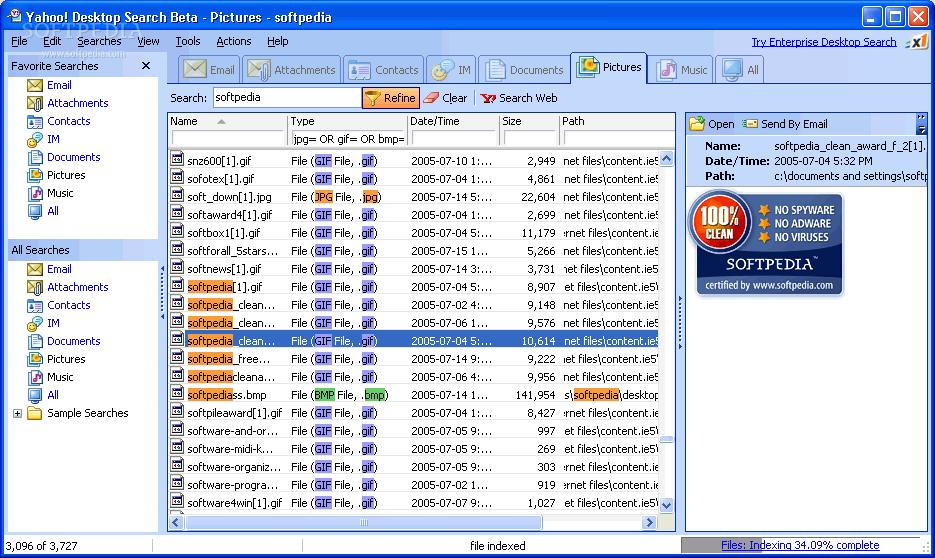Click the Search input field

287,97
